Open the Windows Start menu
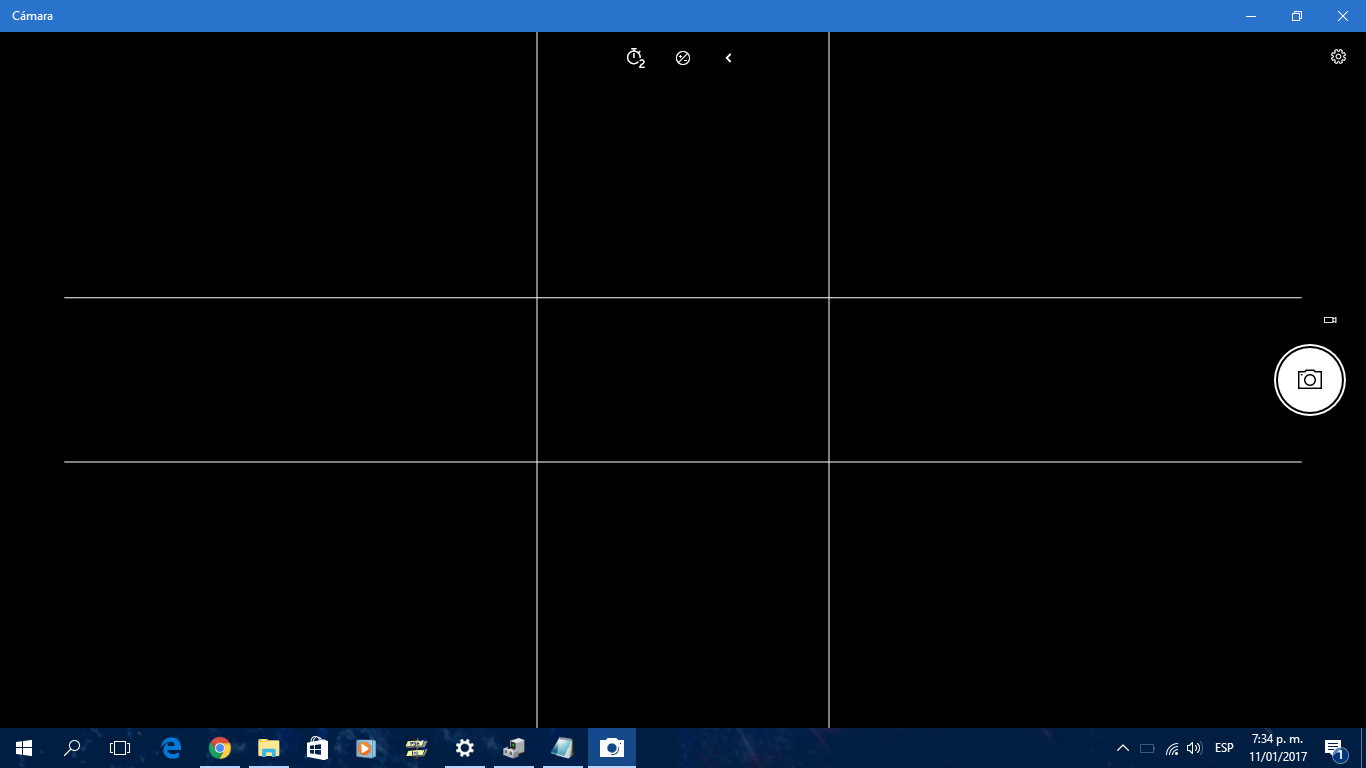The image size is (1366, 768). [x=24, y=748]
